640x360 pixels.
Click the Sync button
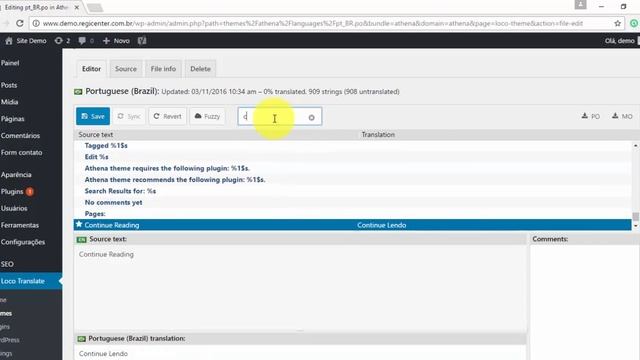(129, 116)
